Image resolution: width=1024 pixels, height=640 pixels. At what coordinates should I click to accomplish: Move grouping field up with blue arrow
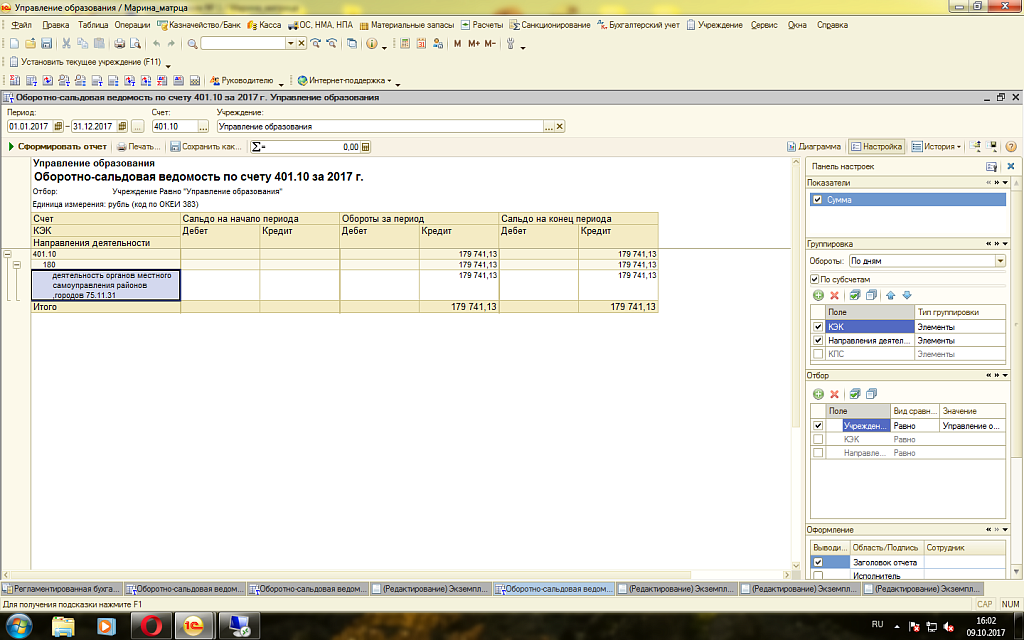click(892, 295)
